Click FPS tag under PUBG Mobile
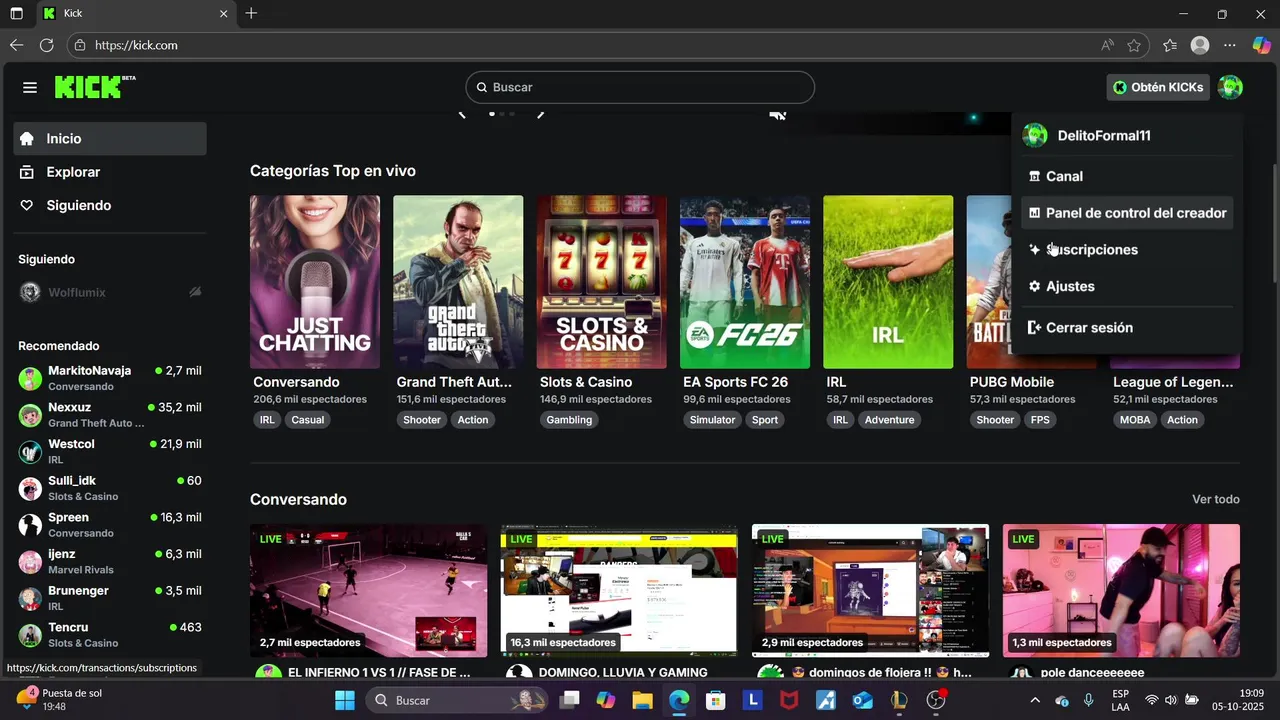1280x720 pixels. pyautogui.click(x=1040, y=420)
